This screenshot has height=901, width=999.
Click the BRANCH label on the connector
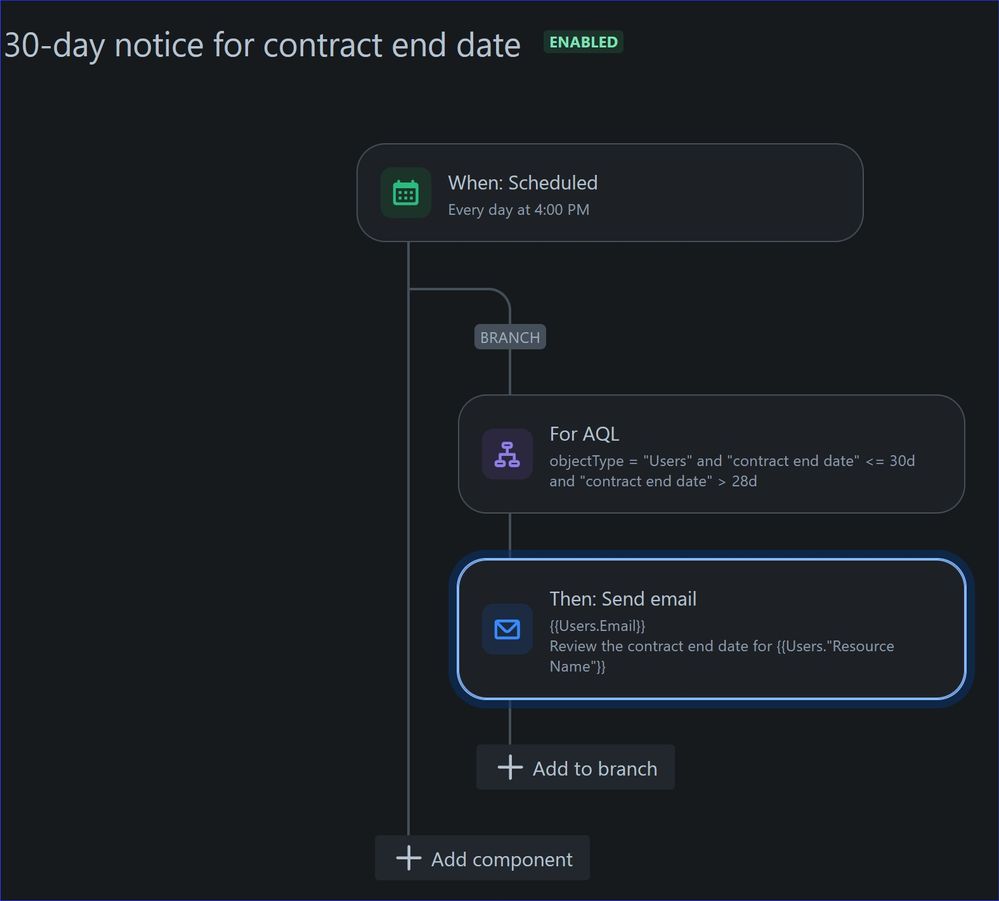click(x=510, y=337)
